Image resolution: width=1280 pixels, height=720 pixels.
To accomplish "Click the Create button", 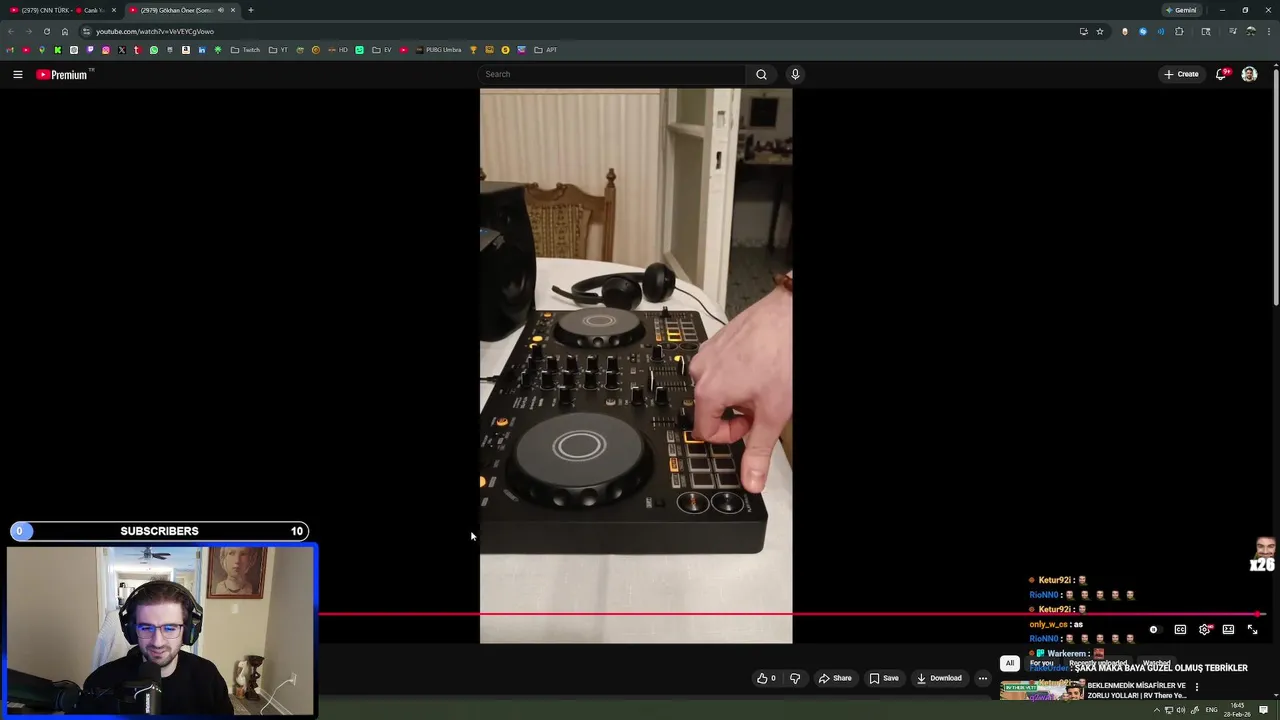I will tap(1181, 74).
